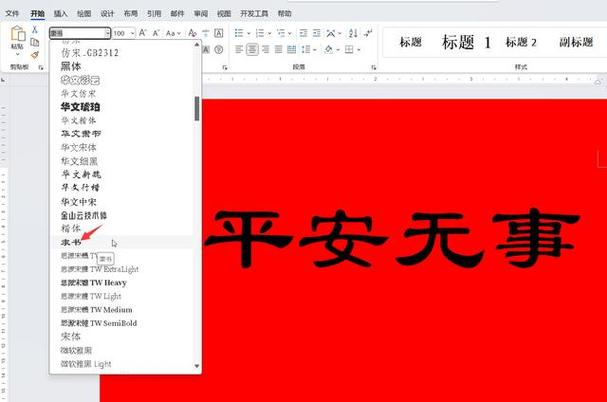Click the character border boxed A icon

pos(219,33)
